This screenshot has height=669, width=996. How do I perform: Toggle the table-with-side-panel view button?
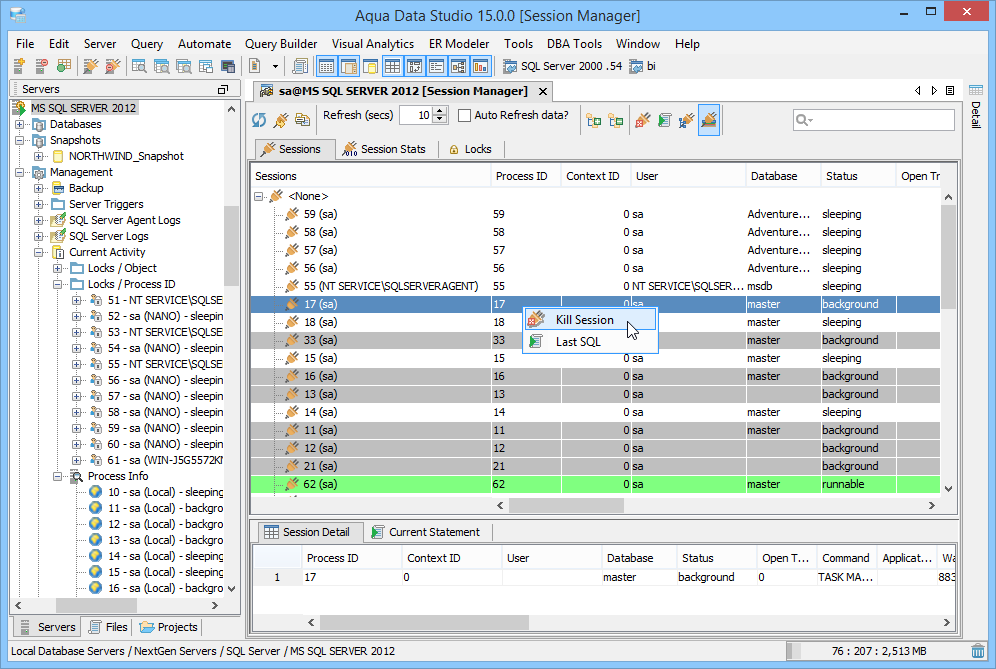click(x=348, y=66)
